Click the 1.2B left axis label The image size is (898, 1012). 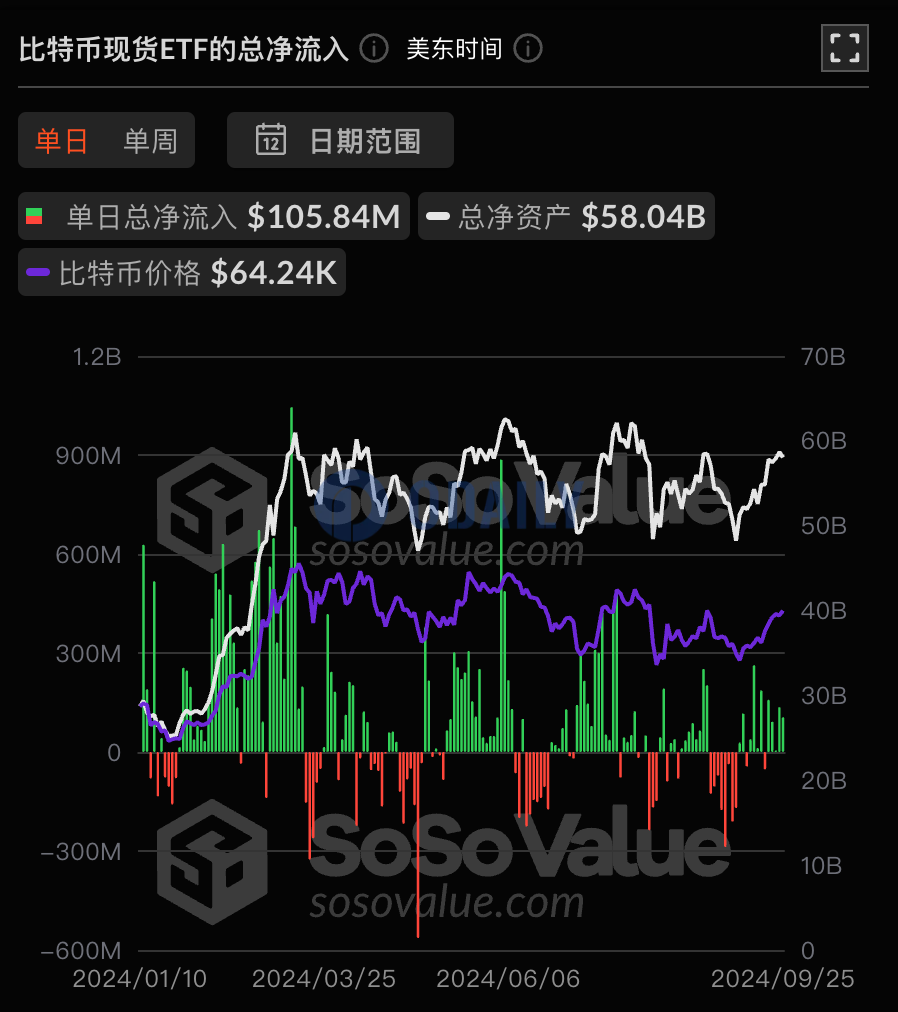97,356
